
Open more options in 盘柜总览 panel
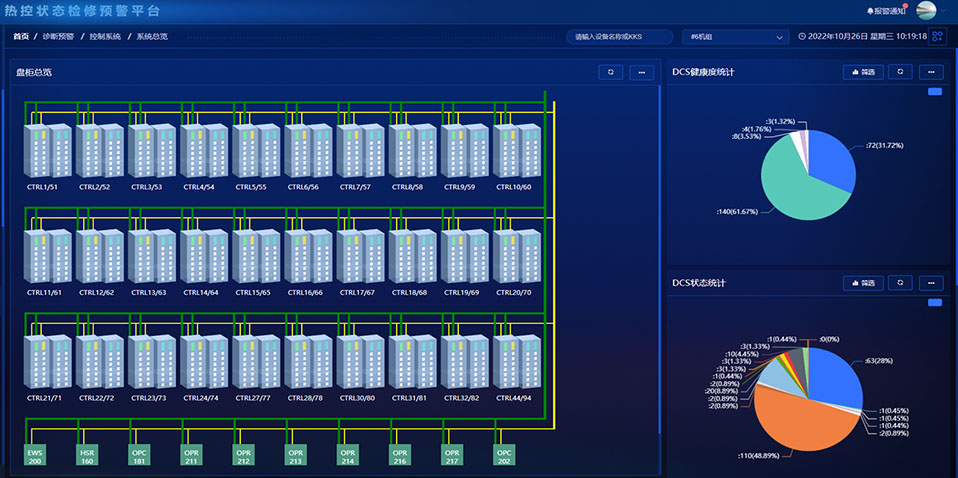tap(642, 72)
